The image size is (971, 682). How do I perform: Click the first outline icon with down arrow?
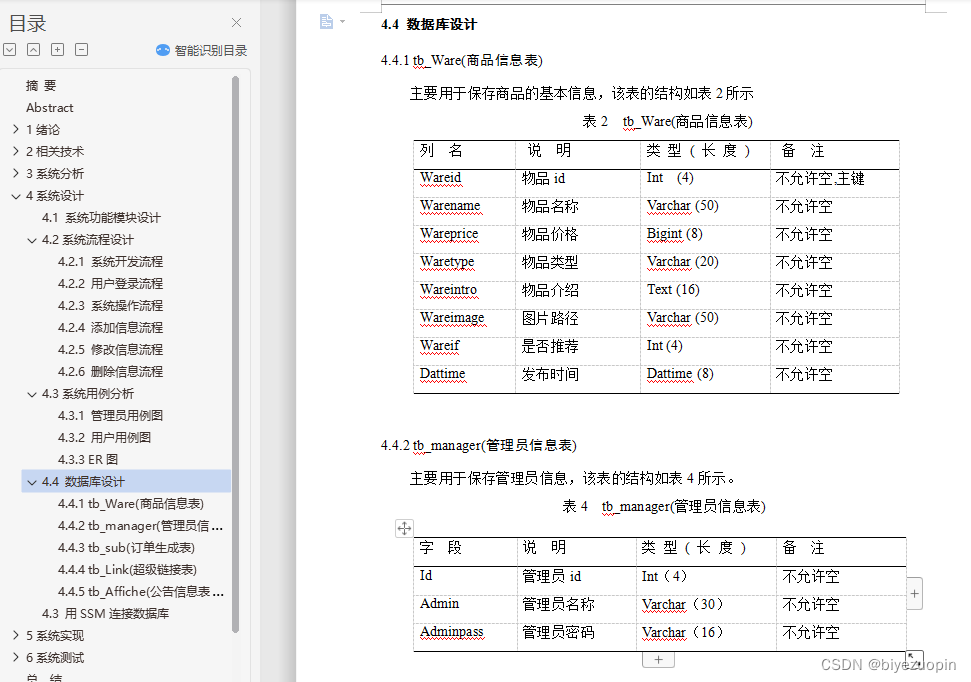click(9, 50)
